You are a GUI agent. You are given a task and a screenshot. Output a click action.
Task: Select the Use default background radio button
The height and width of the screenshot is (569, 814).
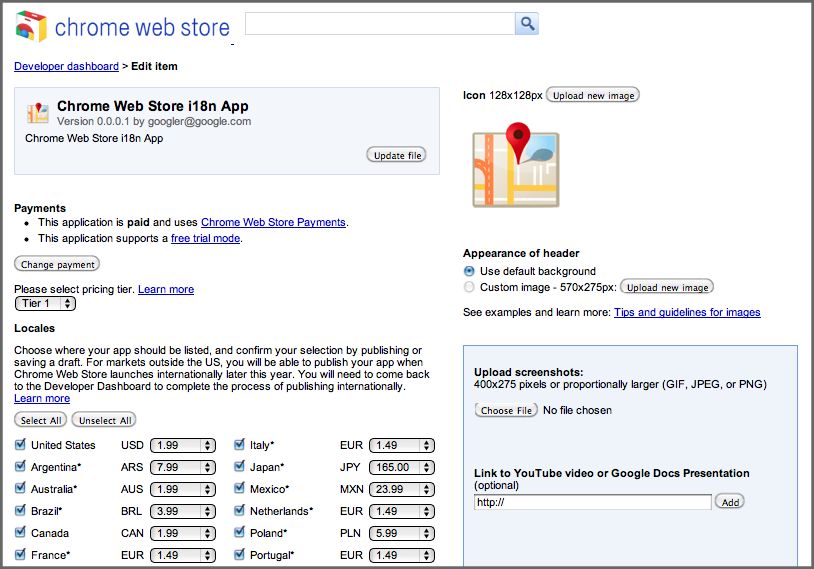469,271
